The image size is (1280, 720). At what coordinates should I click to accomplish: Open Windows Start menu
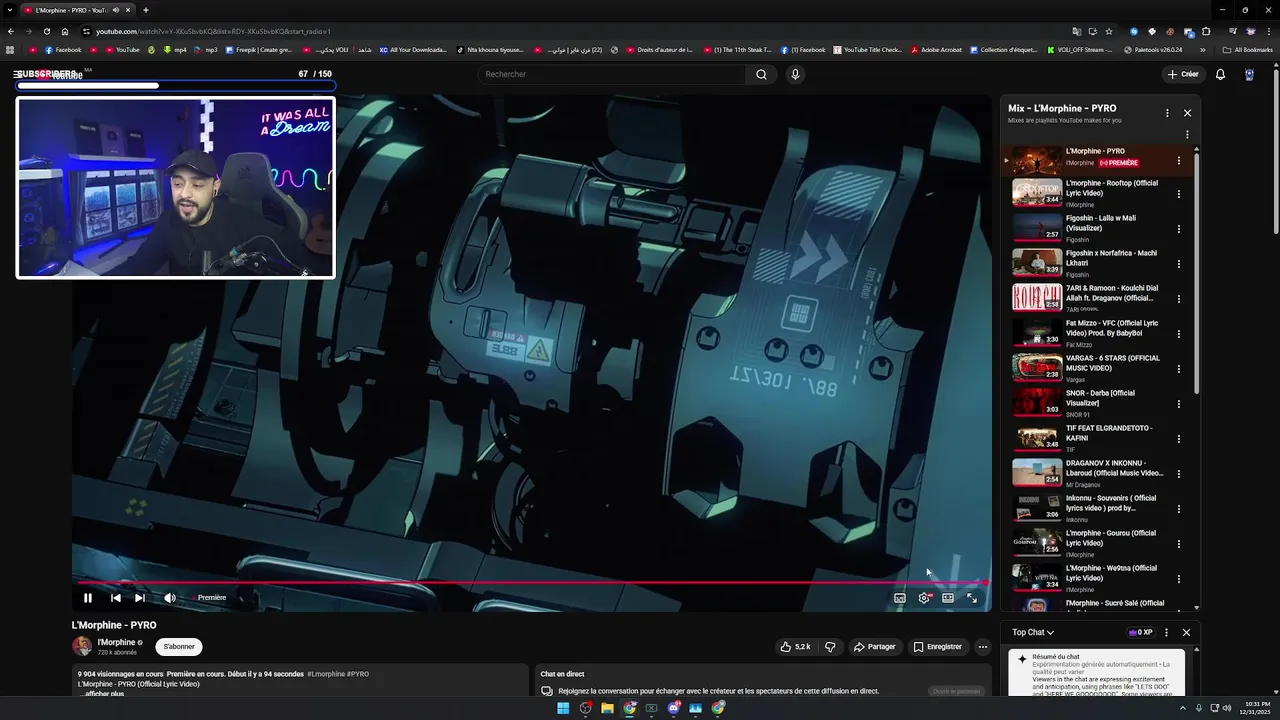[563, 708]
